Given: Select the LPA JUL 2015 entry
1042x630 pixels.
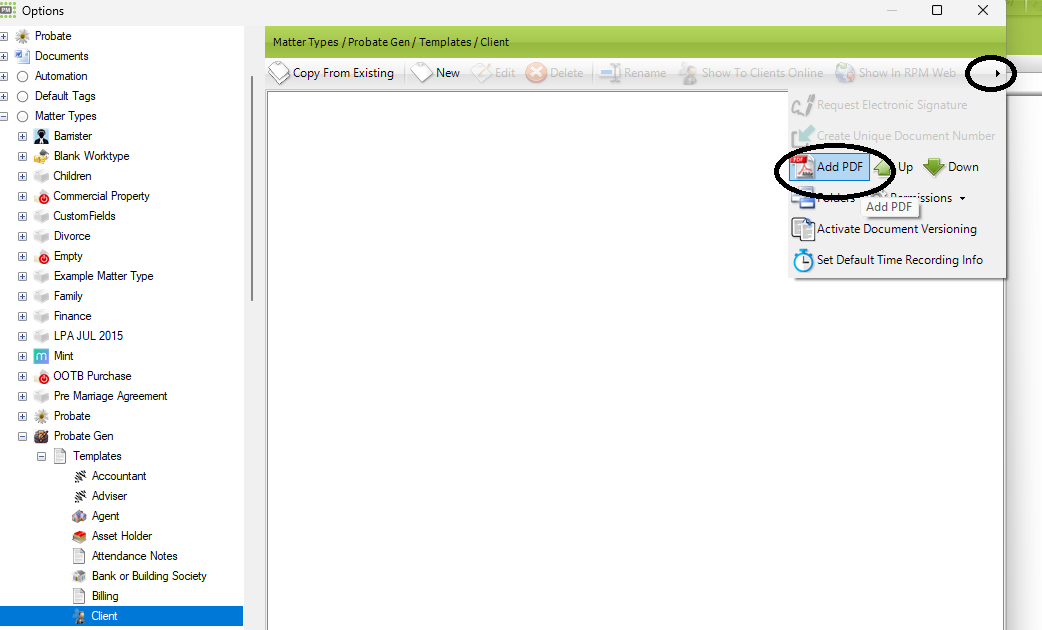Looking at the screenshot, I should (88, 336).
